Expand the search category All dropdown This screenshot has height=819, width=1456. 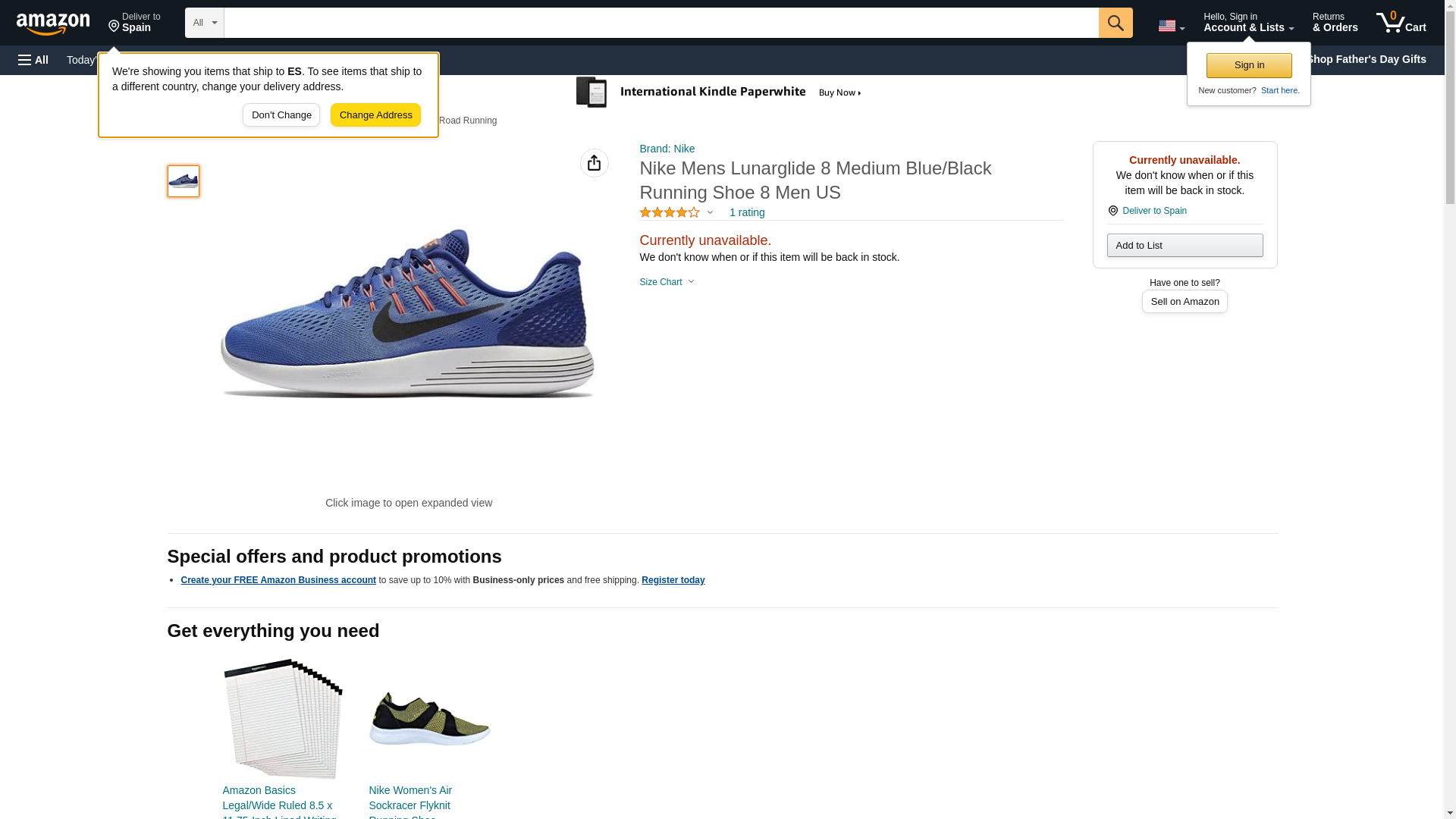point(204,23)
